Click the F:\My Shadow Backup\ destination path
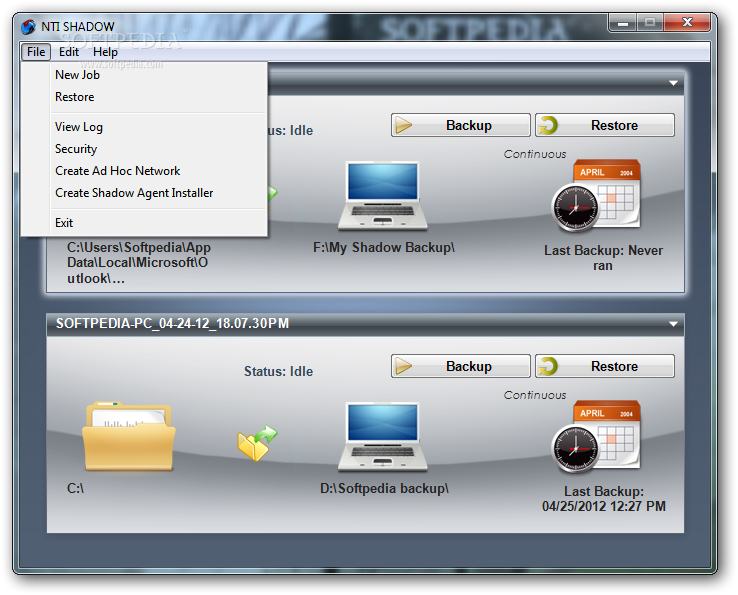738x595 pixels. [384, 248]
